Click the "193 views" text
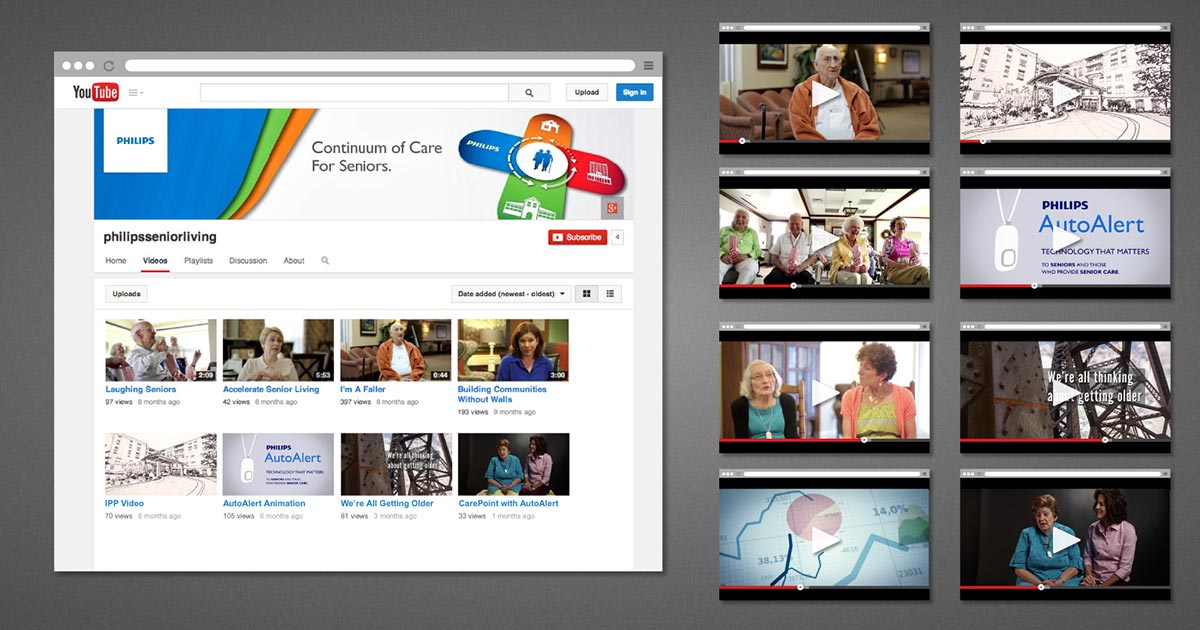 point(474,412)
